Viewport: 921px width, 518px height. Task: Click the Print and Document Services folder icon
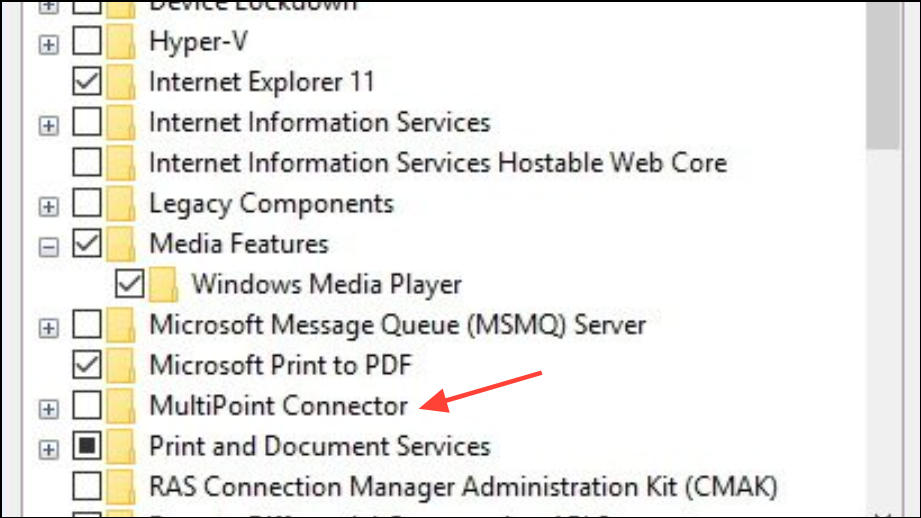click(121, 446)
